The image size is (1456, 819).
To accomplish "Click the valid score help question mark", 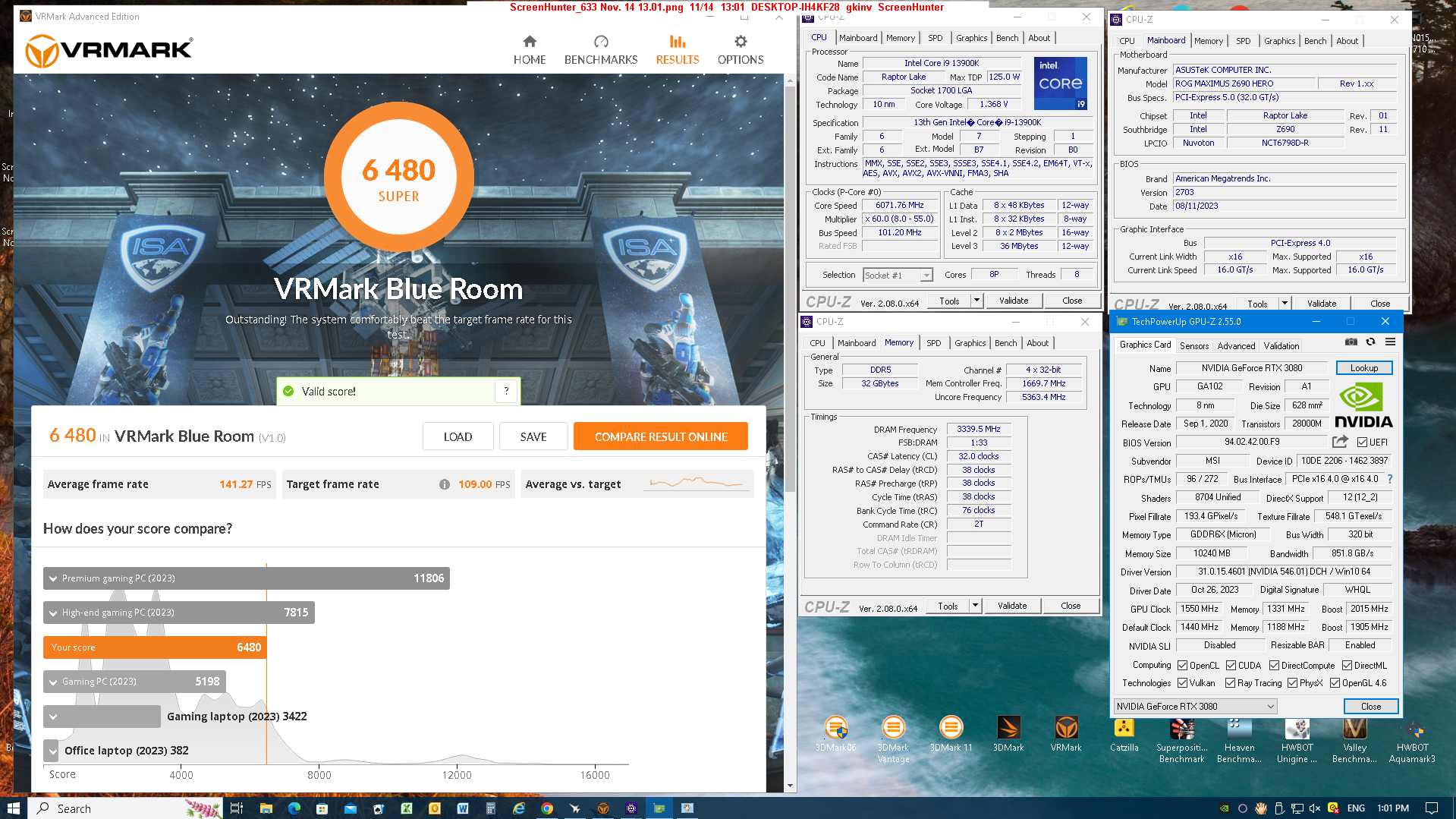I will 506,391.
